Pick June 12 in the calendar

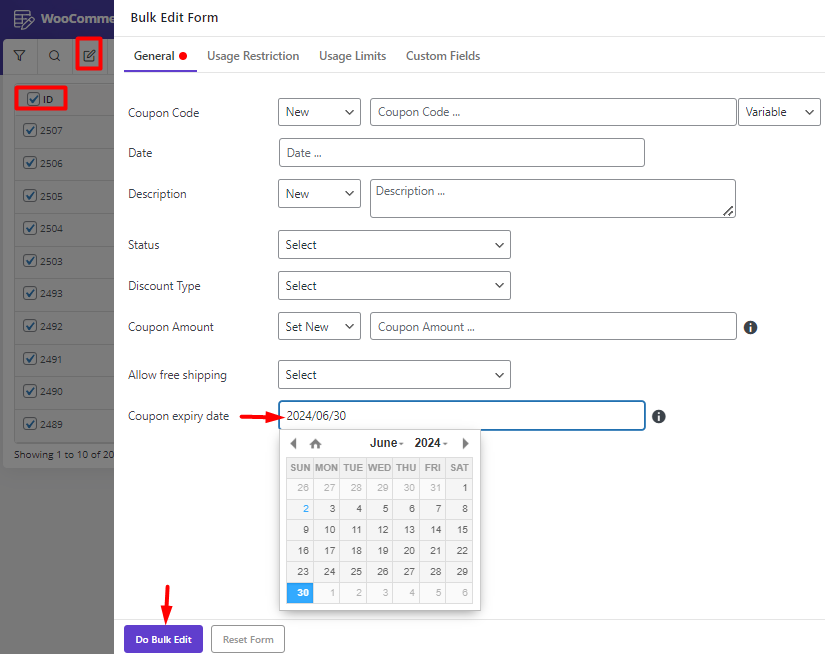click(380, 530)
